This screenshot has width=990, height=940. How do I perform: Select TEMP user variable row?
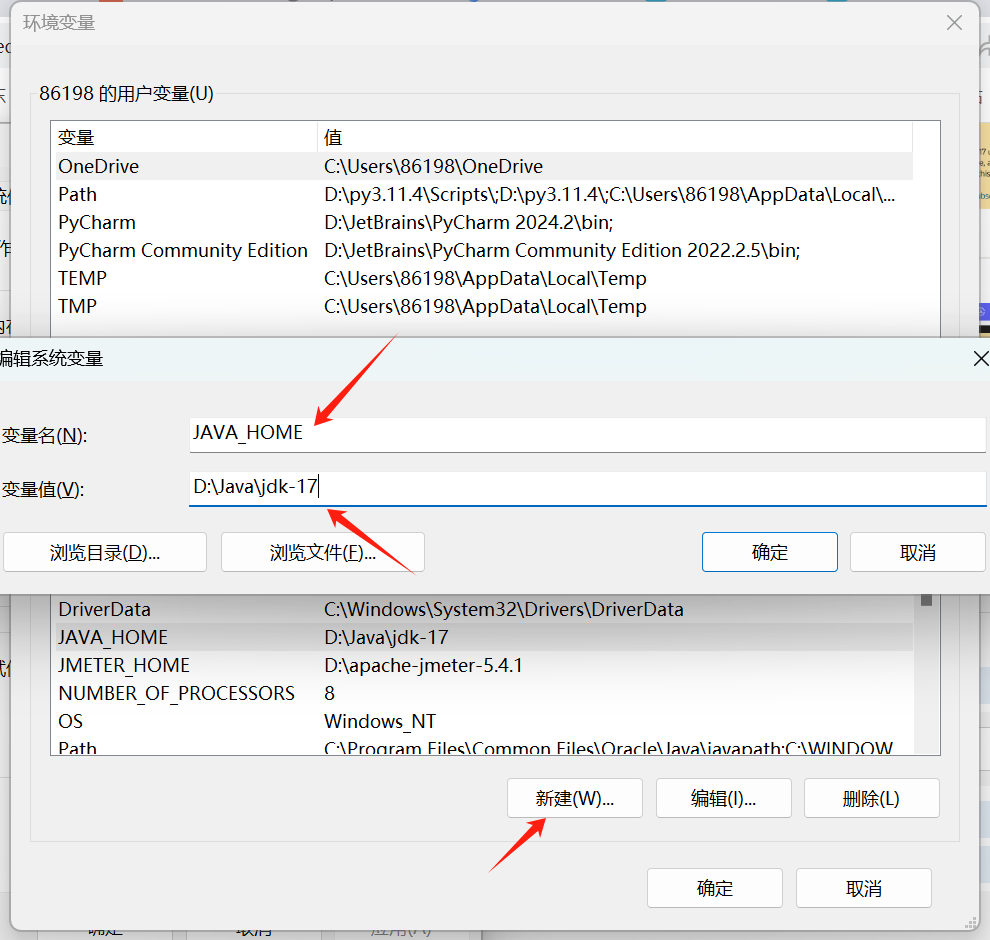(484, 278)
